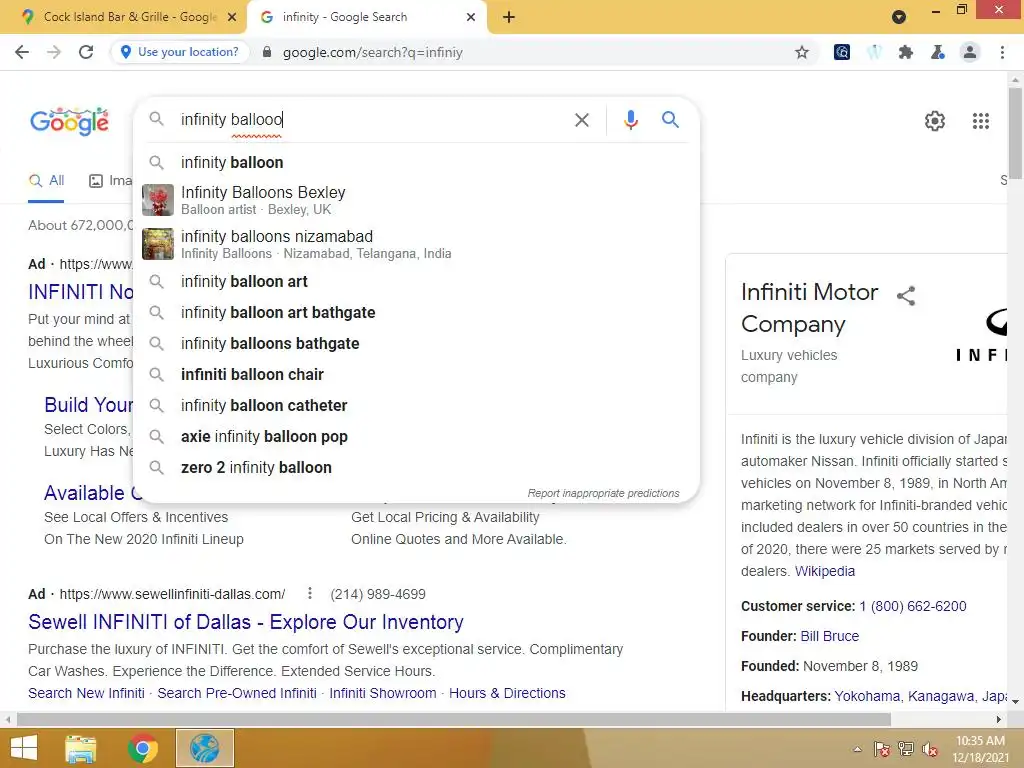Choose the 'infinity balloons bathgate' suggestion
Image resolution: width=1024 pixels, height=768 pixels.
pyautogui.click(x=416, y=344)
